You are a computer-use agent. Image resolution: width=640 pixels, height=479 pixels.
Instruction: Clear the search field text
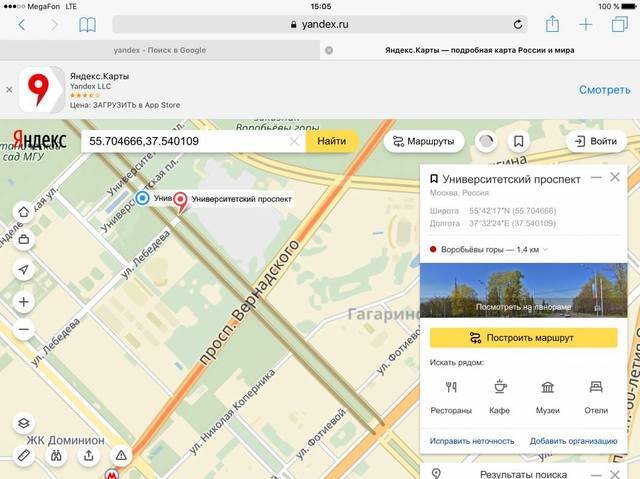294,142
